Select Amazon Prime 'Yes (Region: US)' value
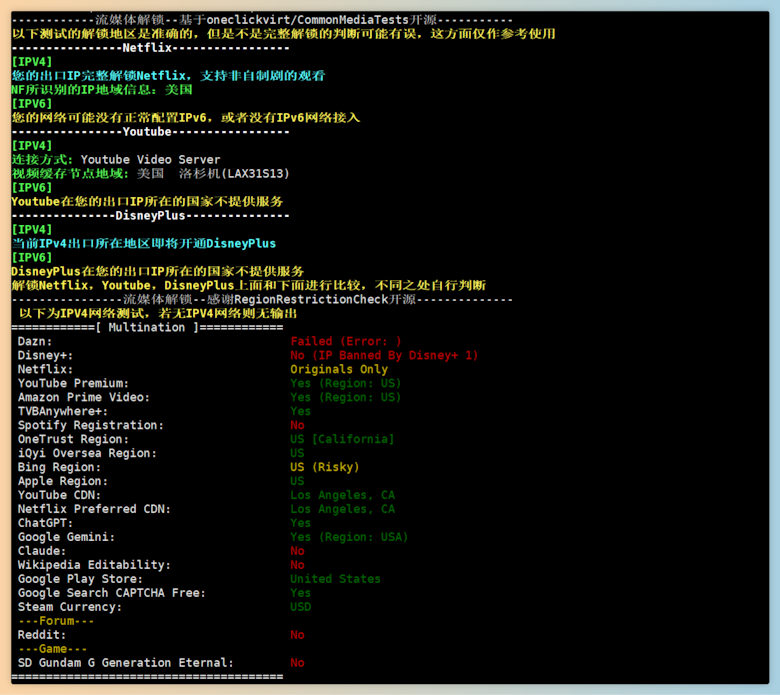This screenshot has height=695, width=780. [346, 397]
